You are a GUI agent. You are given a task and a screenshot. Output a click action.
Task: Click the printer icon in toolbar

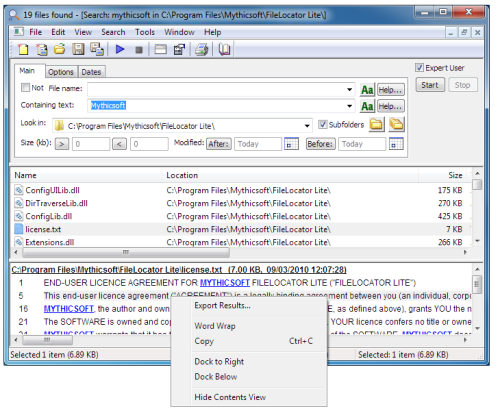[202, 50]
